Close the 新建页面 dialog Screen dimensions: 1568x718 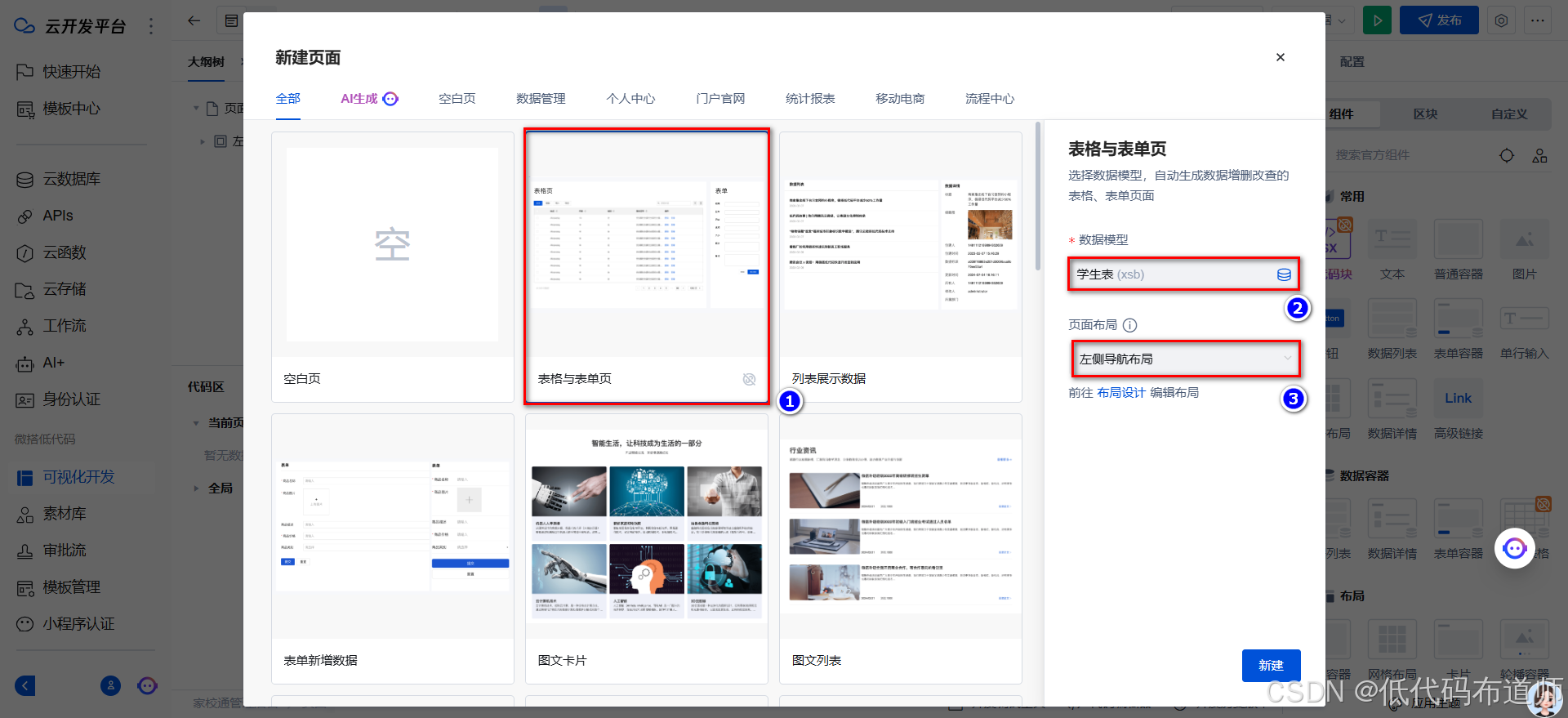coord(1281,57)
